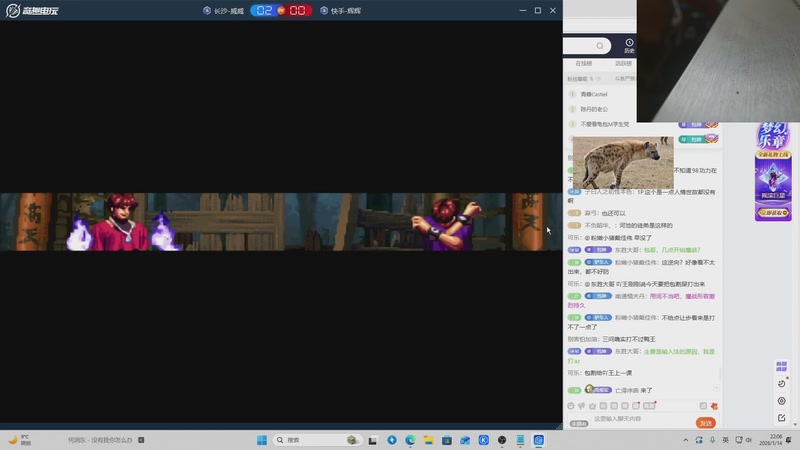Viewport: 800px width, 450px height.
Task: Click the scroll-down arrow at panel bottom
Action: pyautogui.click(x=795, y=424)
